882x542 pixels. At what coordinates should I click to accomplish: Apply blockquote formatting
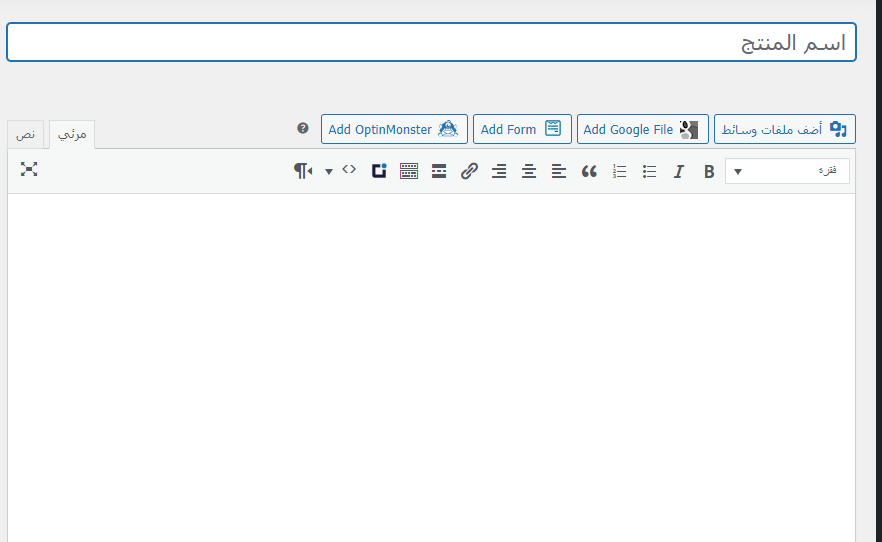tap(589, 171)
